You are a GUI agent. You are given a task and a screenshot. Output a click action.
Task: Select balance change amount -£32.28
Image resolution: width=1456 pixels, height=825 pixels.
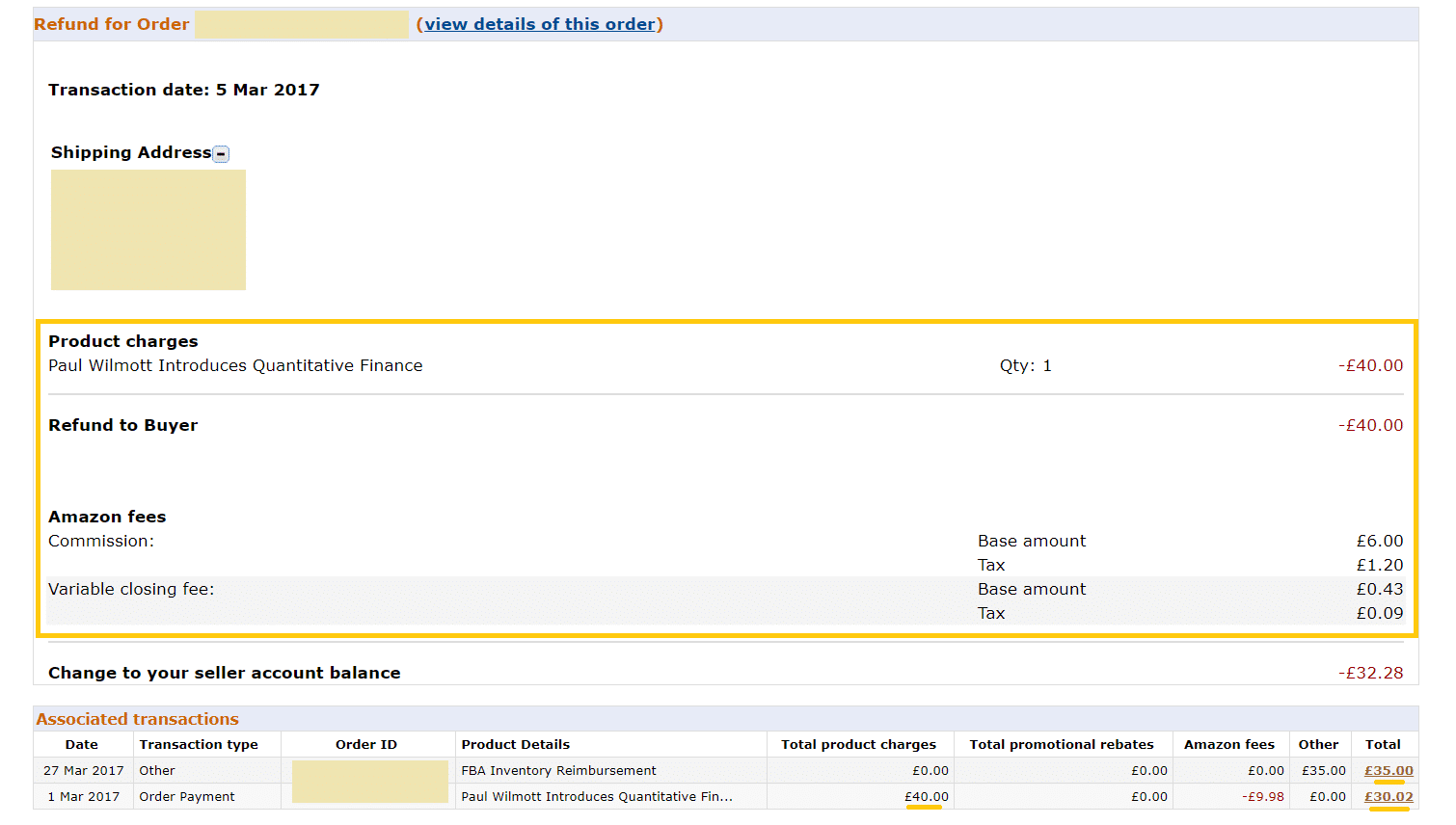[x=1371, y=673]
